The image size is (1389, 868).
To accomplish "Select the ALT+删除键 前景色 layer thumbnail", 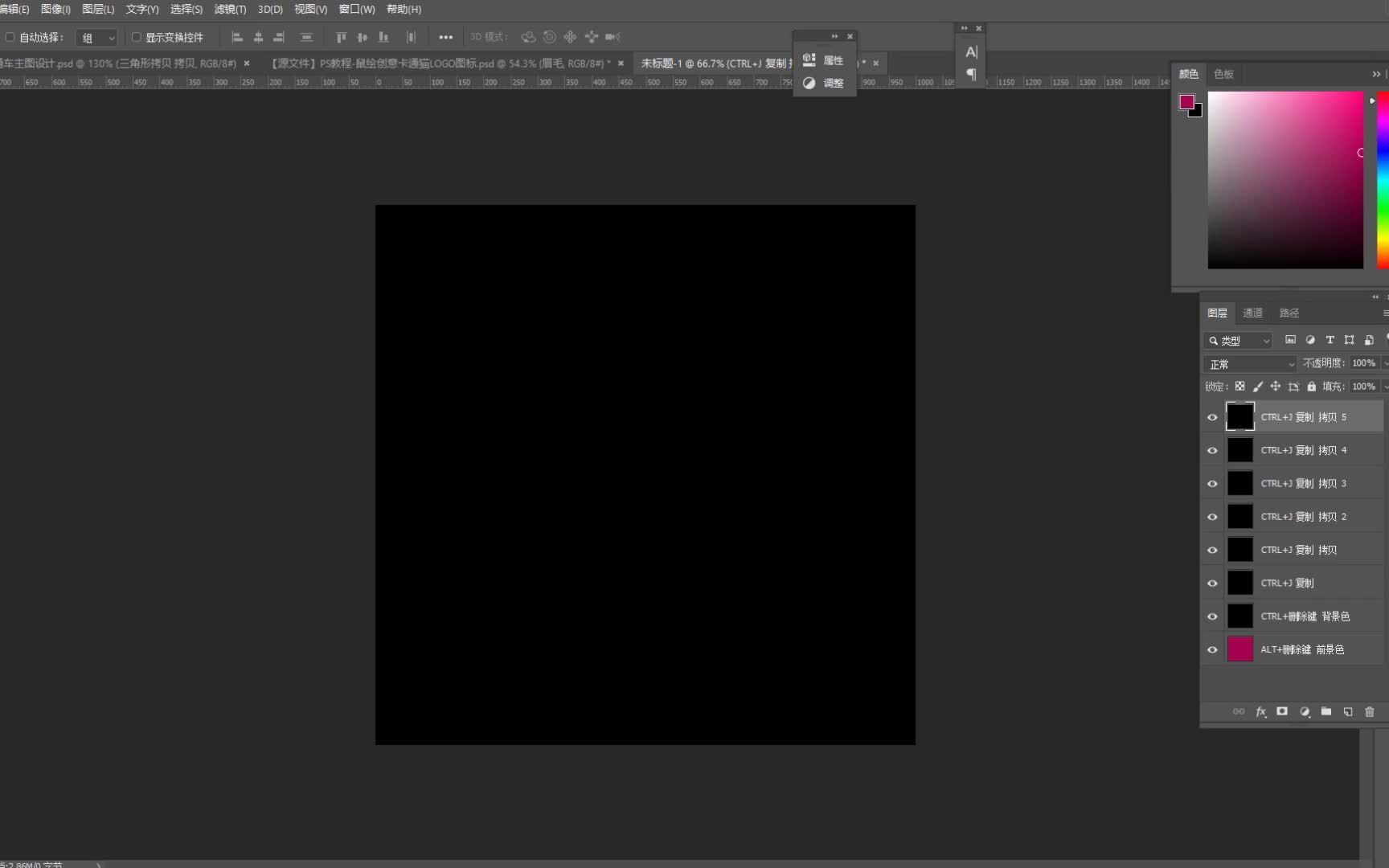I will coord(1239,649).
